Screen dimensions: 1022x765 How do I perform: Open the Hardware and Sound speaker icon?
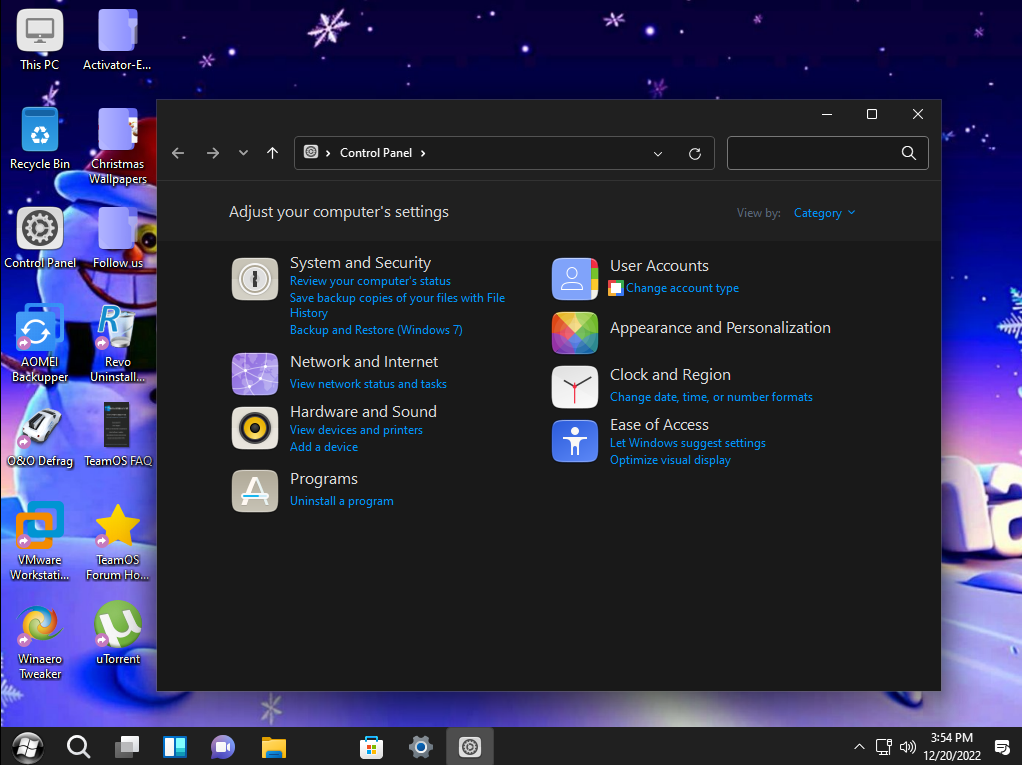pos(255,428)
